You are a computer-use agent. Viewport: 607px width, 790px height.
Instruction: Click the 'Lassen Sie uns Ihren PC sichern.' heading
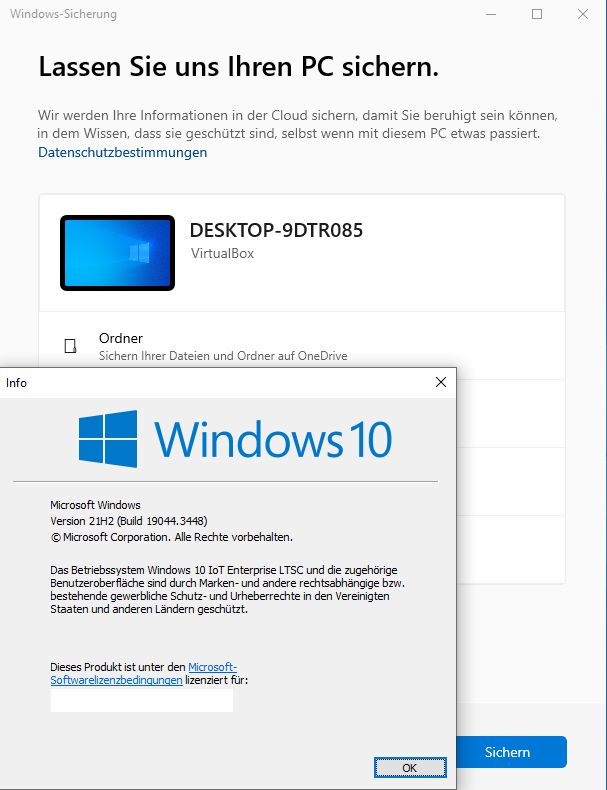click(x=239, y=67)
